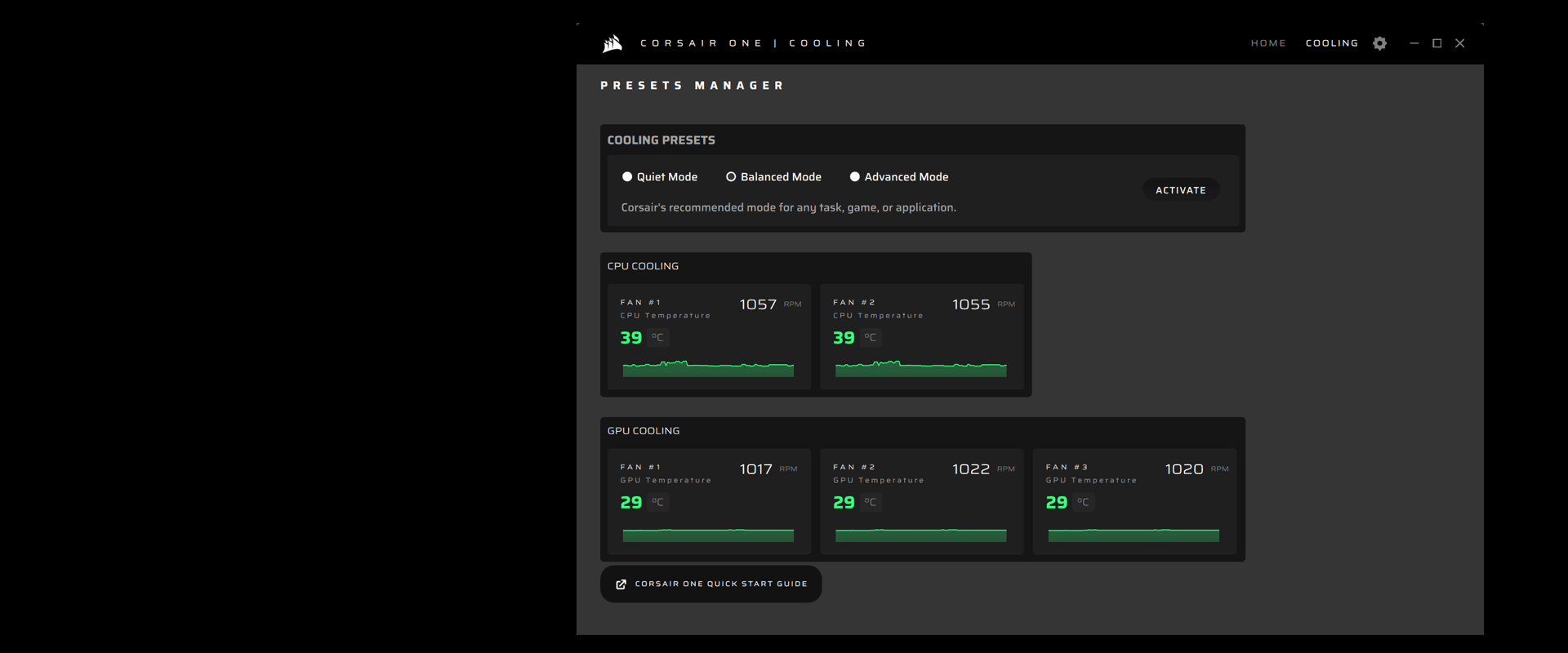This screenshot has width=1568, height=653.
Task: Switch to the COOLING tab
Action: (x=1332, y=43)
